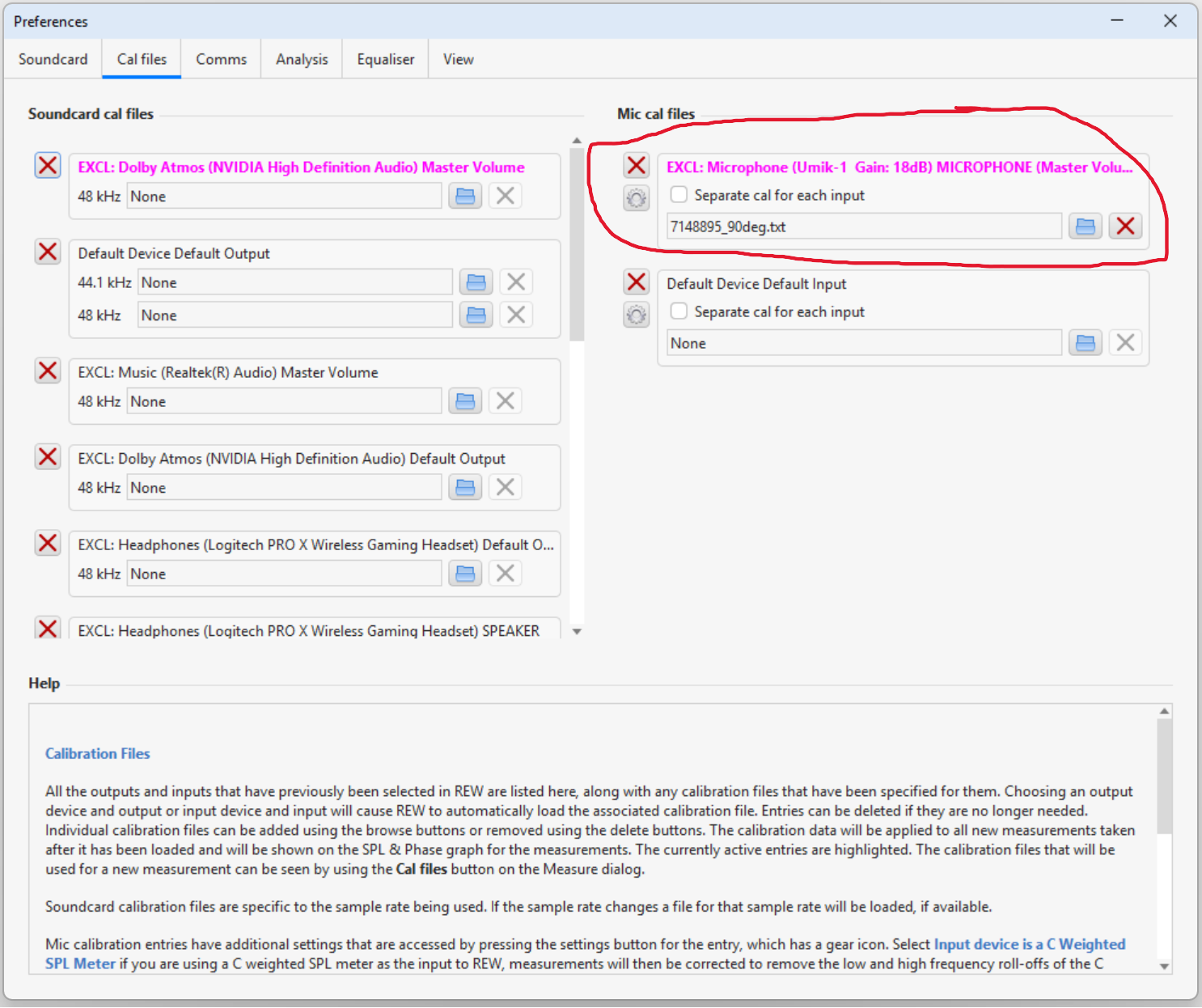Screen dimensions: 1202x1008
Task: Delete the Default Device Default Input entry
Action: (637, 282)
